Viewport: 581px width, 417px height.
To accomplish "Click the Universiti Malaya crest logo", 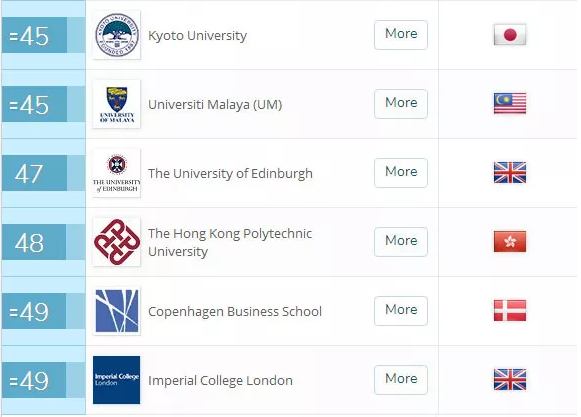I will (x=116, y=104).
